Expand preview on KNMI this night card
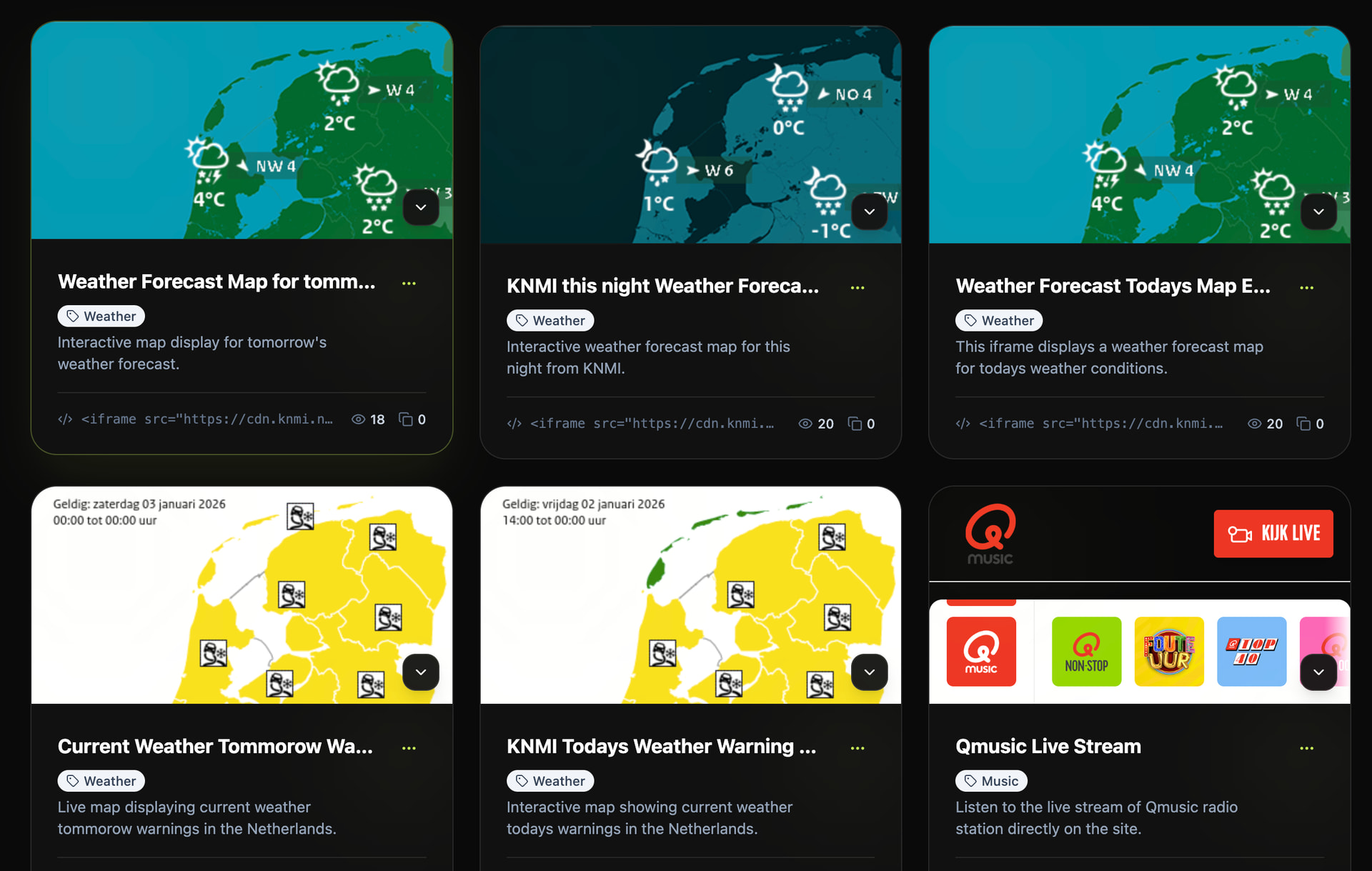This screenshot has width=1372, height=871. pos(869,211)
